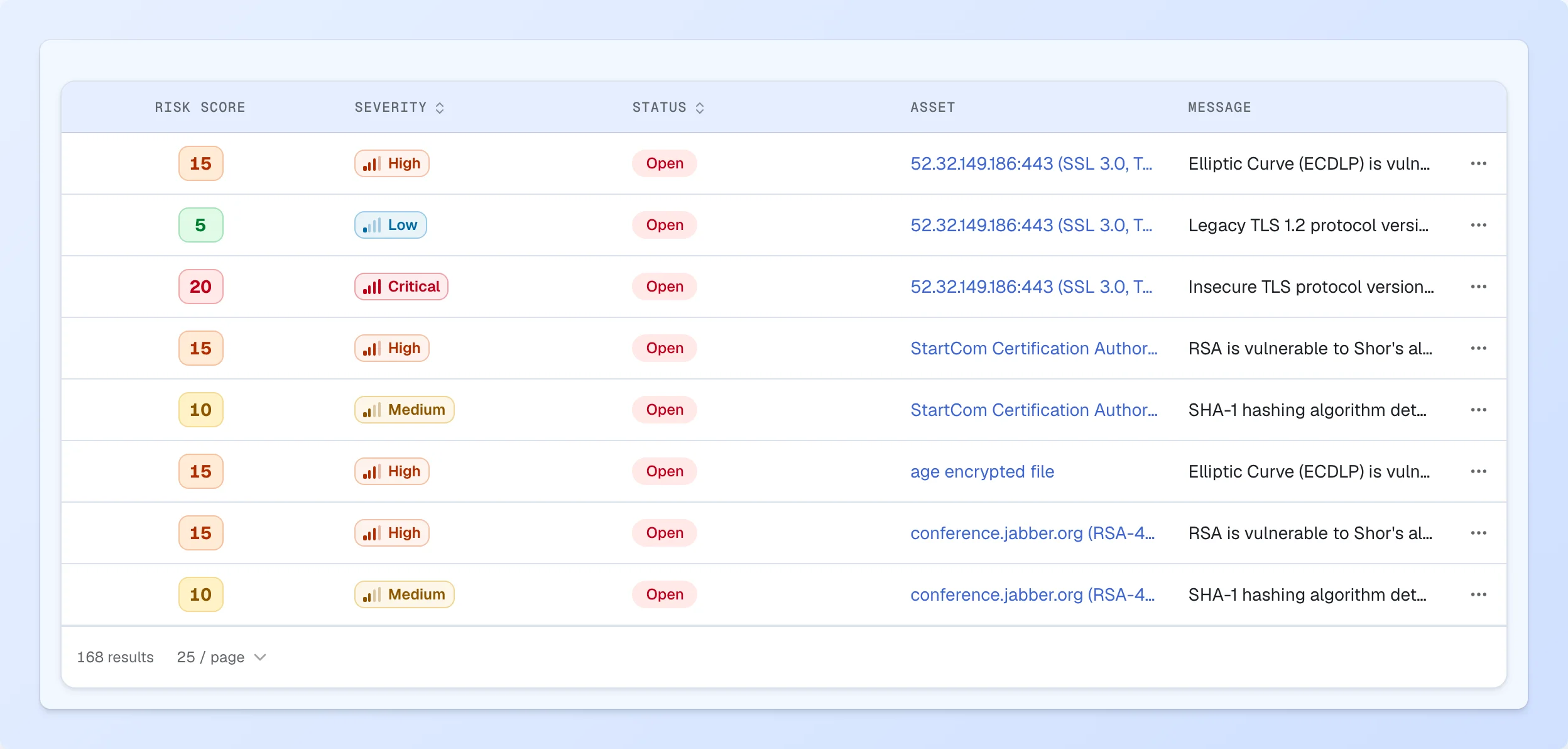Click the High severity badge in age encrypted file row

click(x=391, y=471)
